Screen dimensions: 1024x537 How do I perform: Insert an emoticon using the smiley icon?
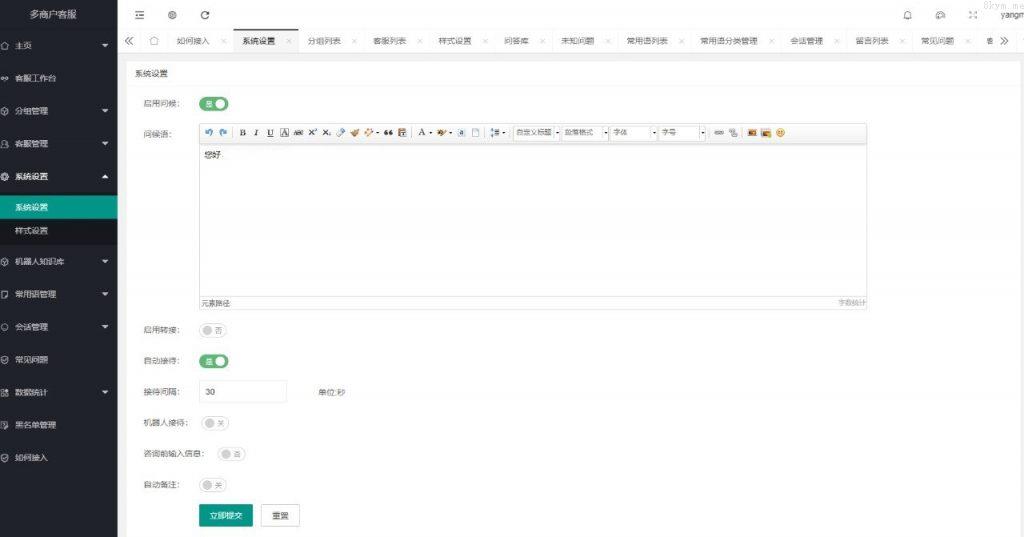coord(780,132)
